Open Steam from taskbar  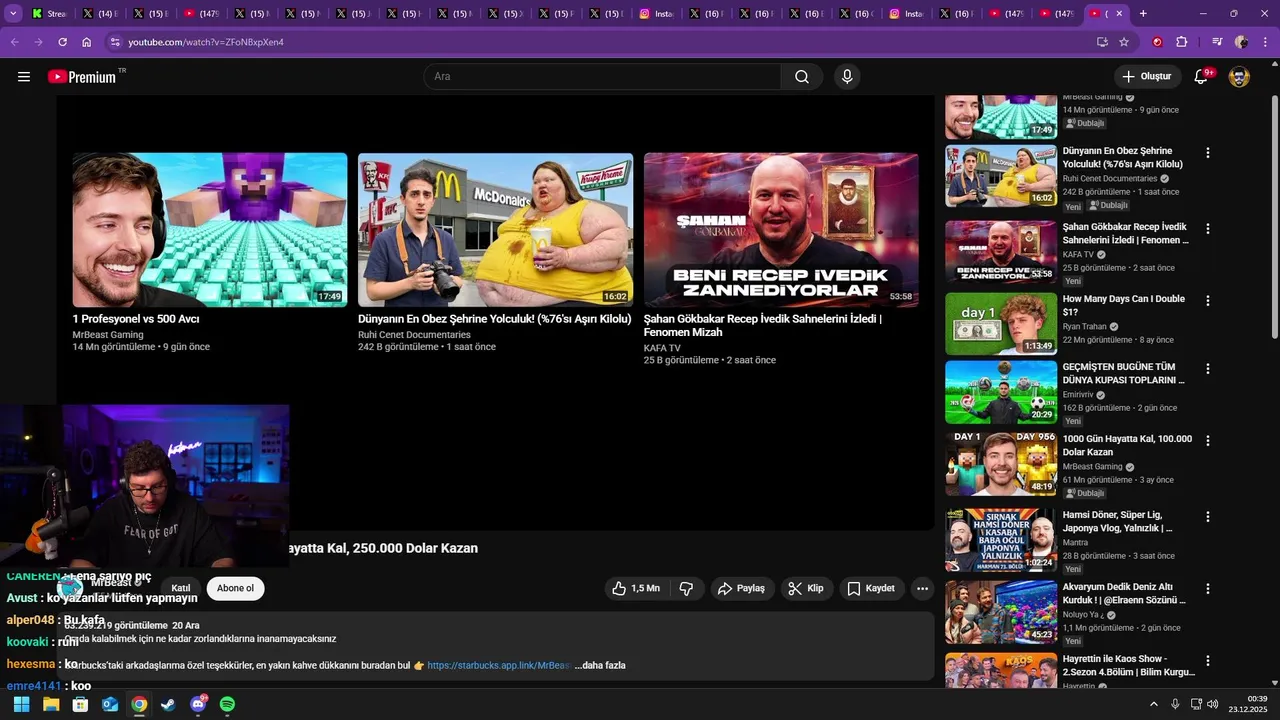click(x=168, y=704)
